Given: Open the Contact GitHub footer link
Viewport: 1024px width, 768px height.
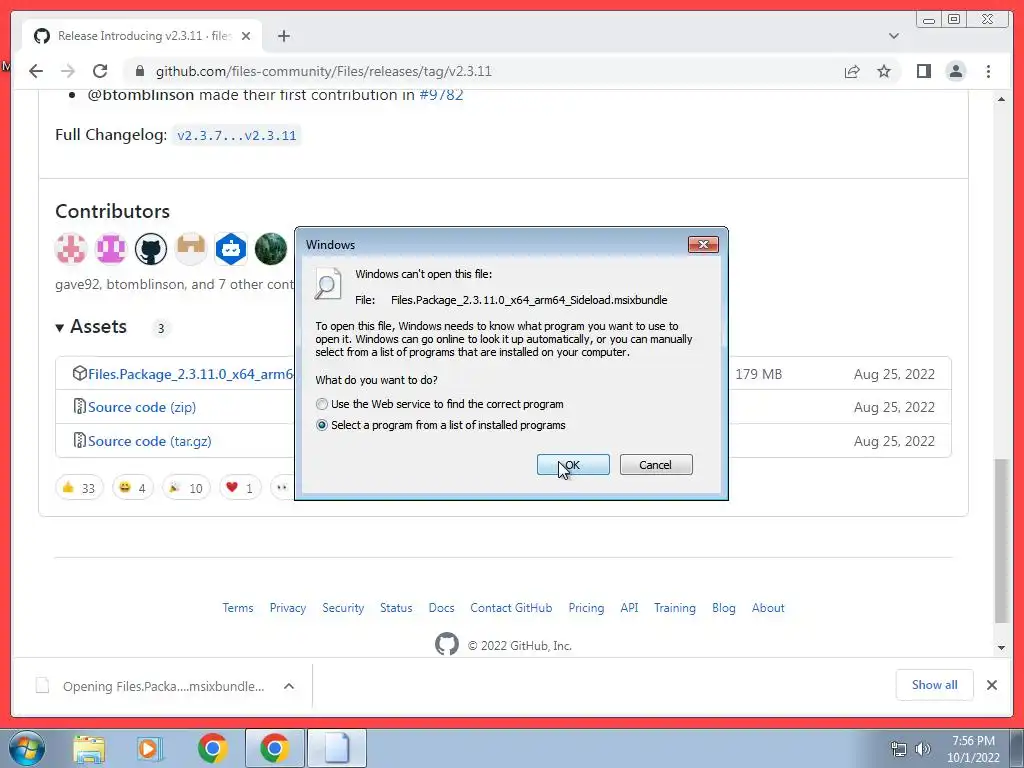Looking at the screenshot, I should pyautogui.click(x=511, y=608).
